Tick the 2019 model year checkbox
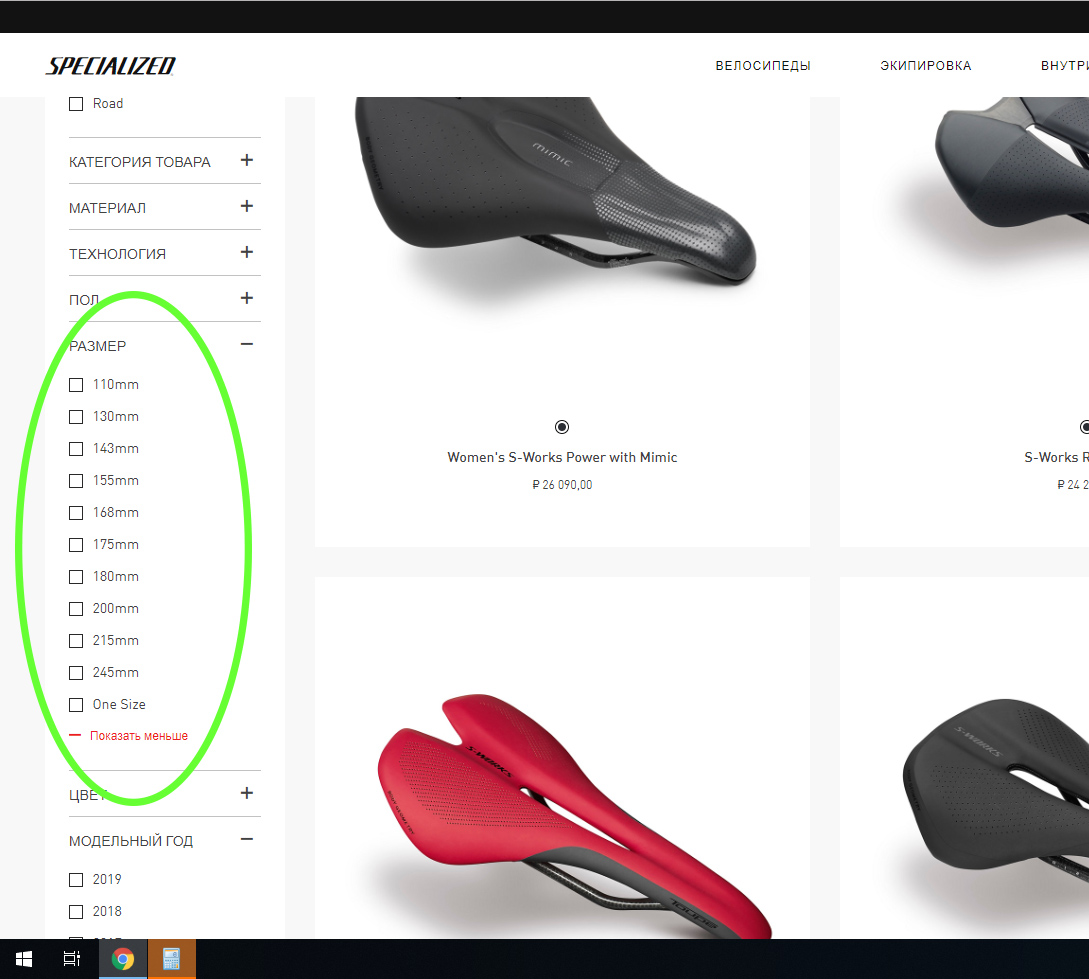The image size is (1089, 979). tap(76, 880)
